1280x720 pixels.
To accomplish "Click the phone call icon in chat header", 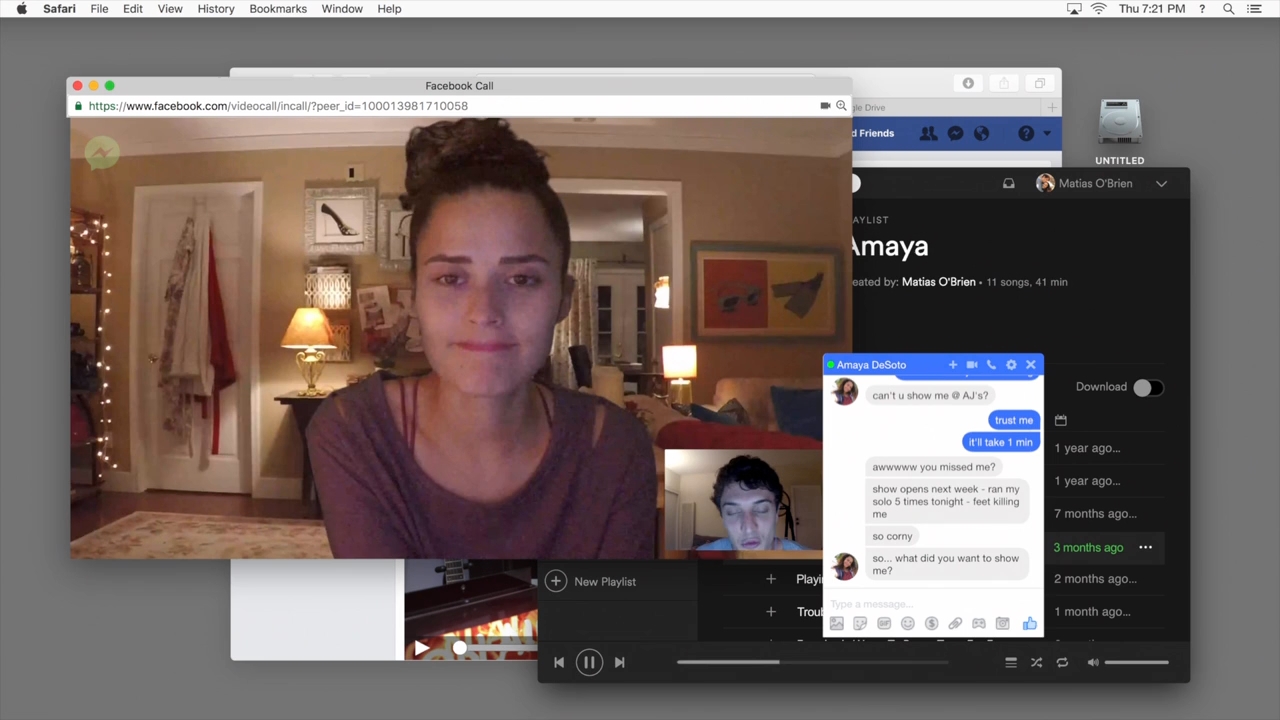I will pyautogui.click(x=991, y=365).
